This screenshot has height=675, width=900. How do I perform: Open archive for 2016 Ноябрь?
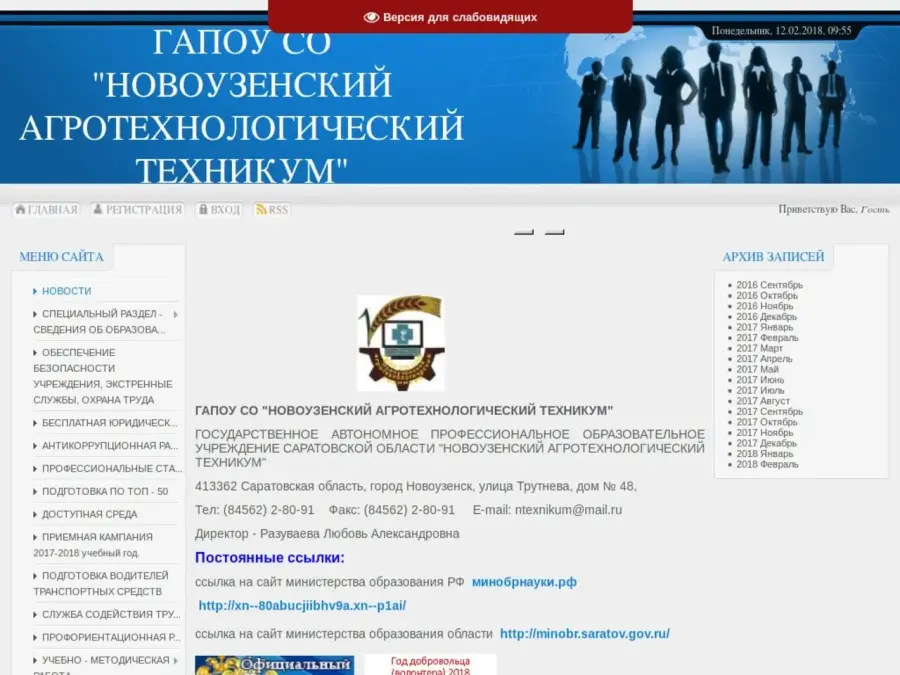[x=765, y=306]
